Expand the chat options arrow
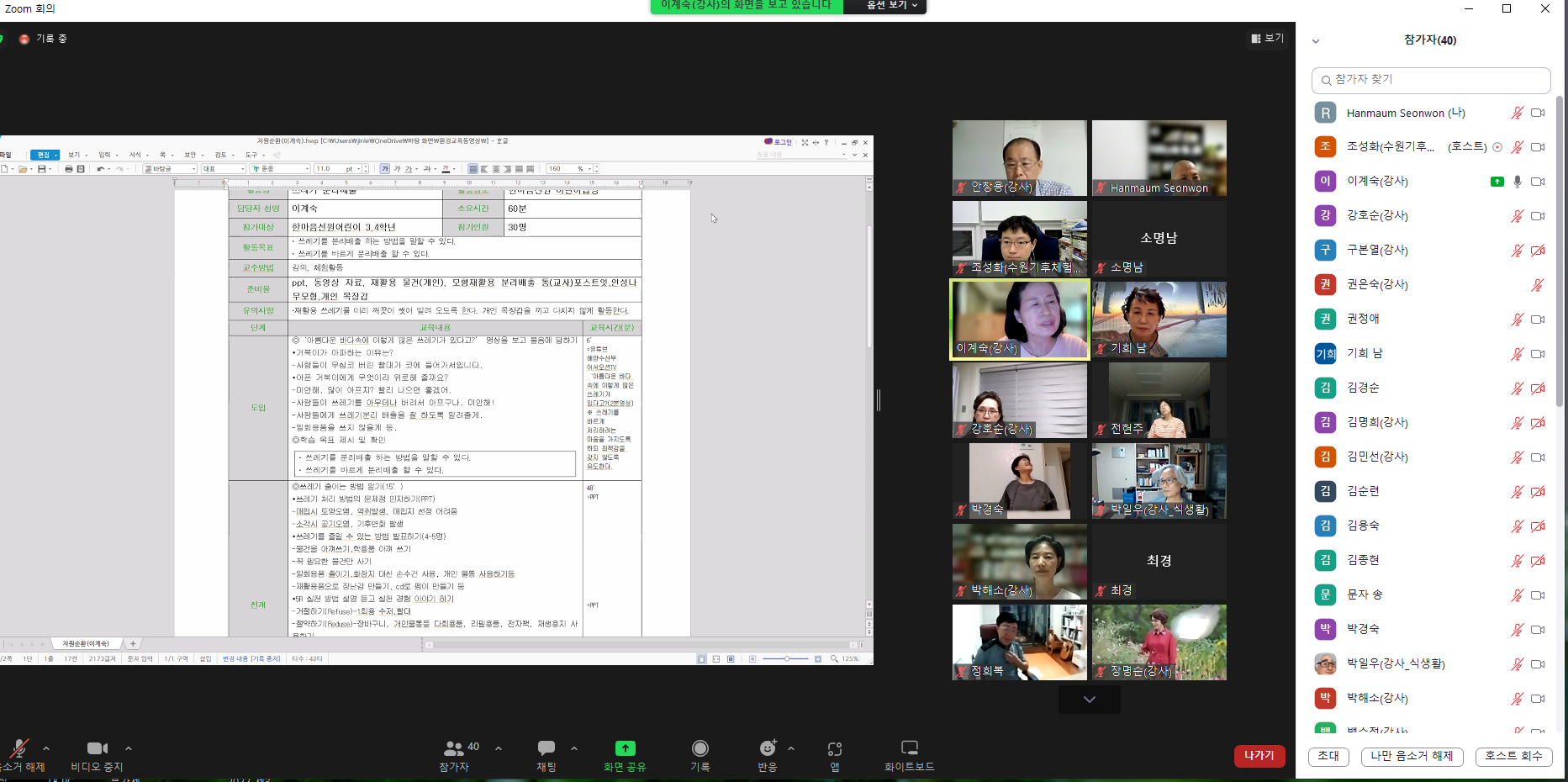This screenshot has width=1568, height=782. [574, 748]
